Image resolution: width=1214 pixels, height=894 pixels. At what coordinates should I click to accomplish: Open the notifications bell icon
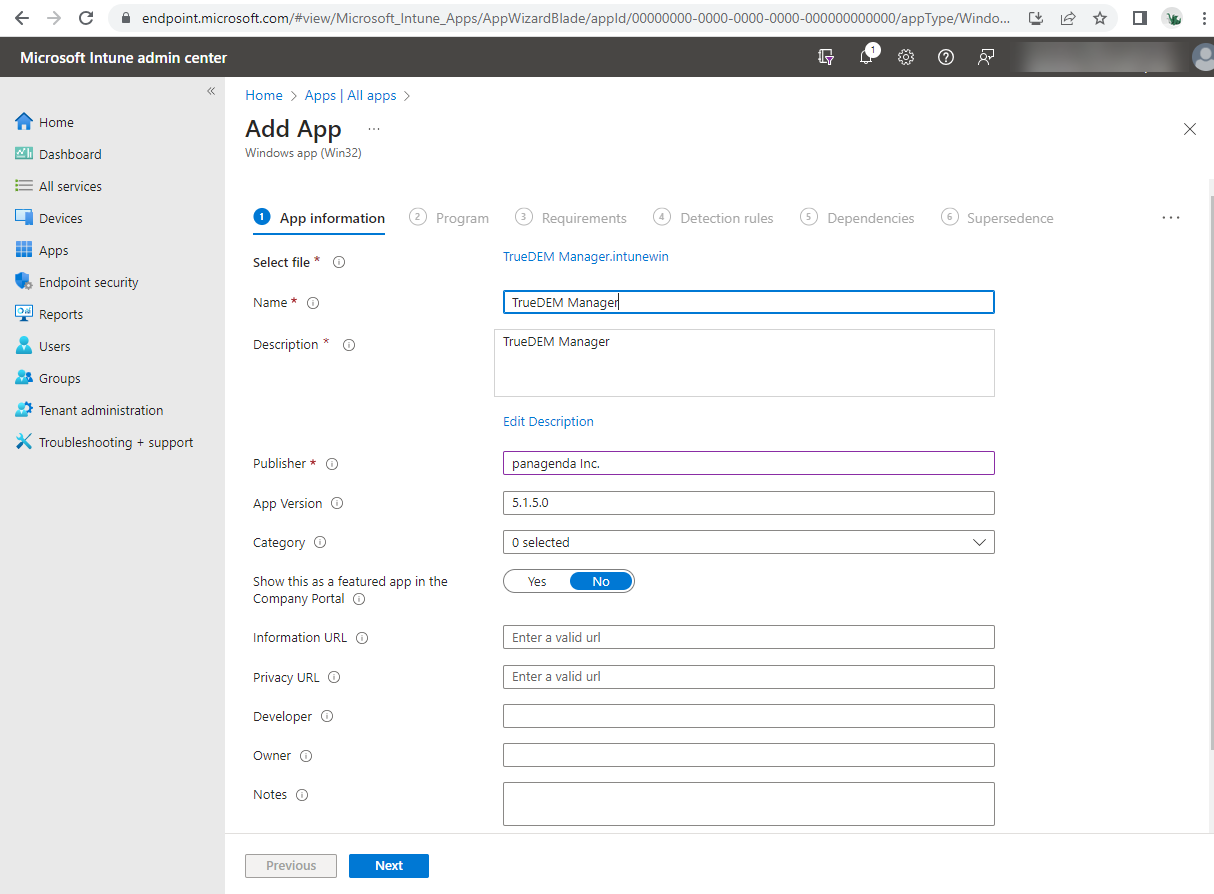tap(866, 57)
